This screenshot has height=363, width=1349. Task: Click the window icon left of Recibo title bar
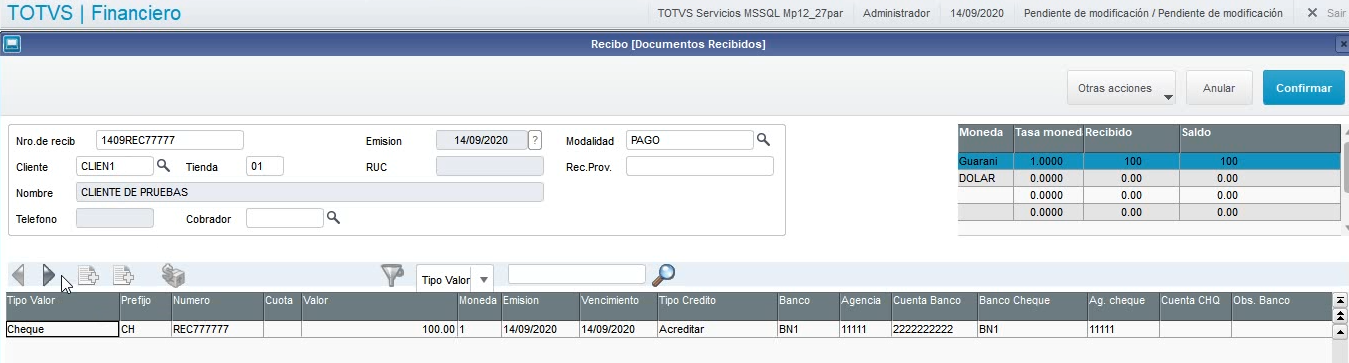tap(12, 44)
